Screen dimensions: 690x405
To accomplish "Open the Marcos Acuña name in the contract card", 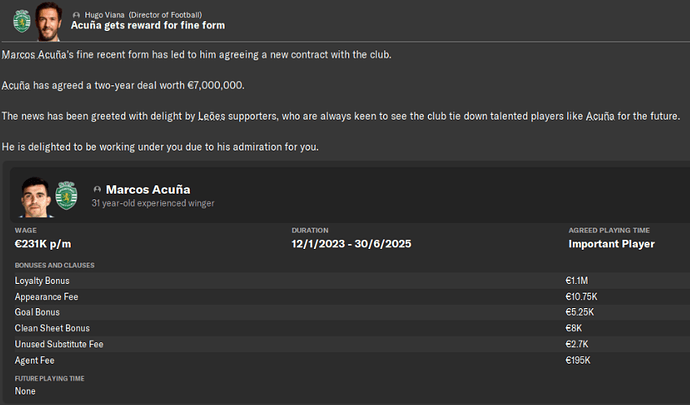I will click(x=148, y=189).
